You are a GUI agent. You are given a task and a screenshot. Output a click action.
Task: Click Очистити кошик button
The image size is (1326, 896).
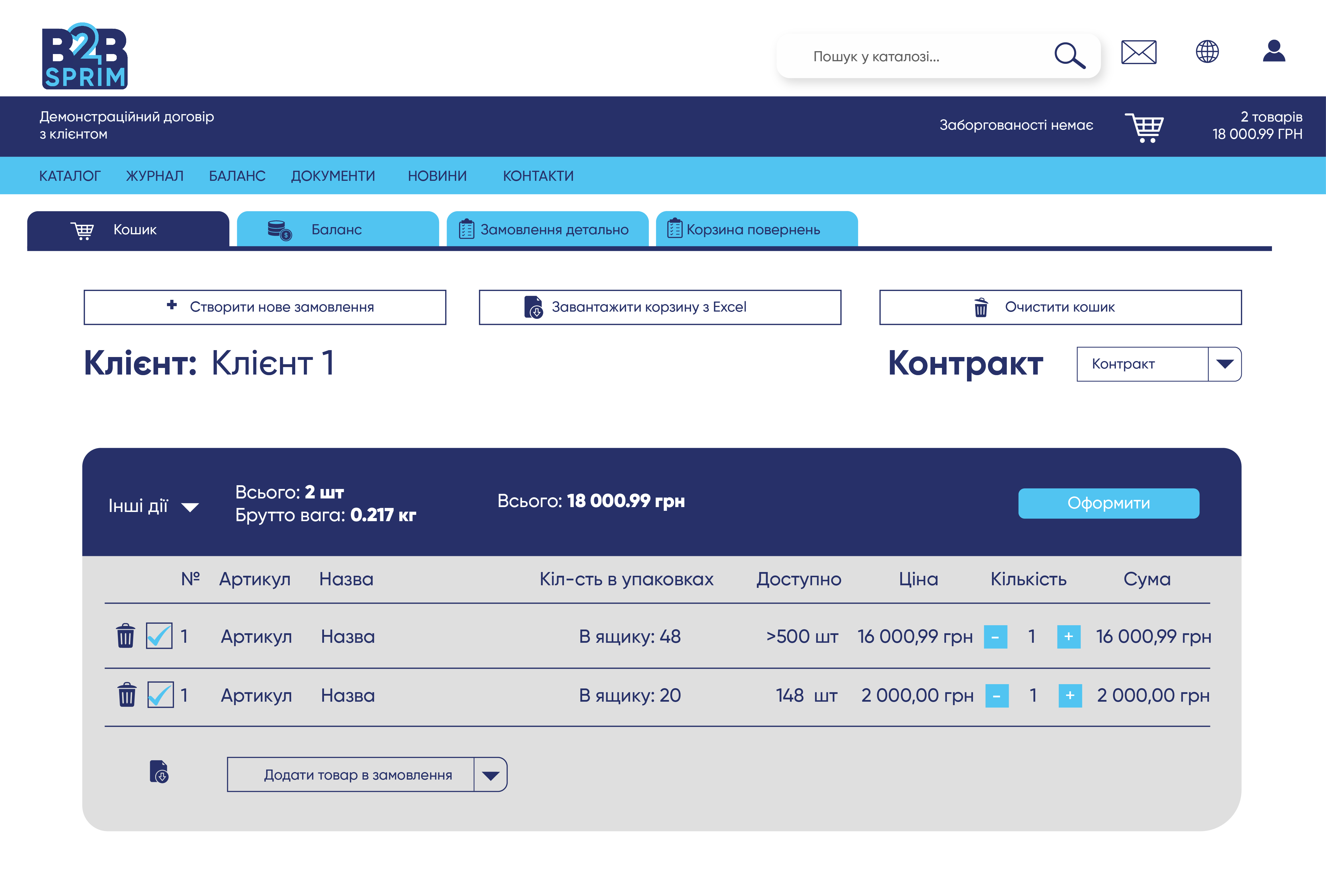[x=1060, y=307]
